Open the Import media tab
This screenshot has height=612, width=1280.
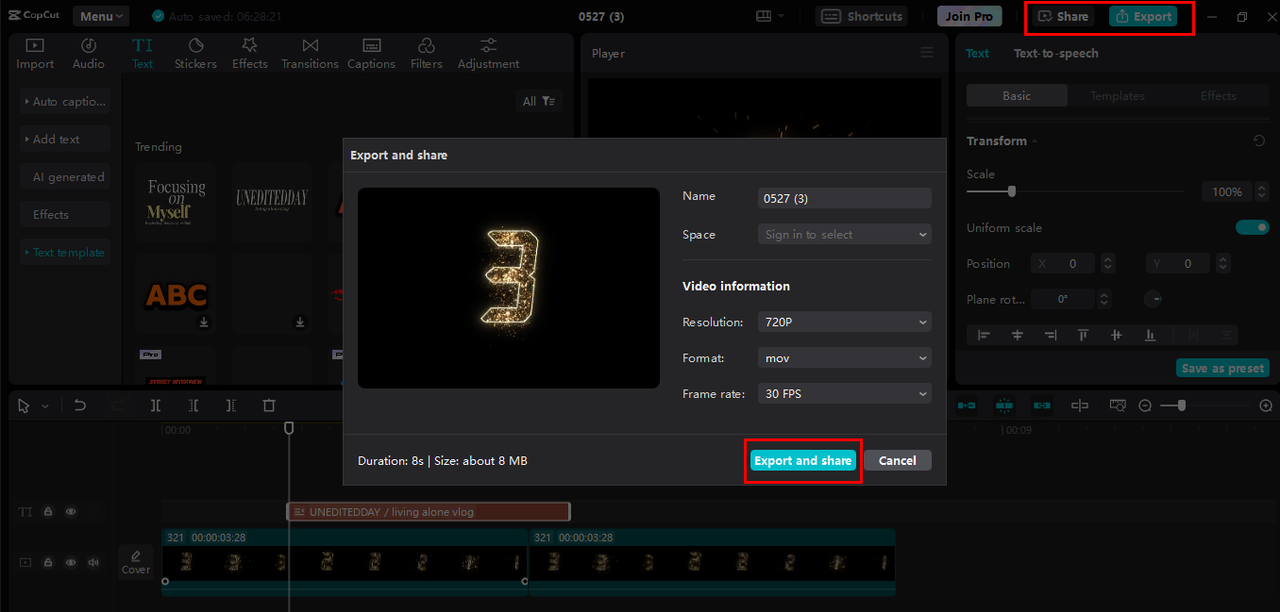(x=35, y=54)
